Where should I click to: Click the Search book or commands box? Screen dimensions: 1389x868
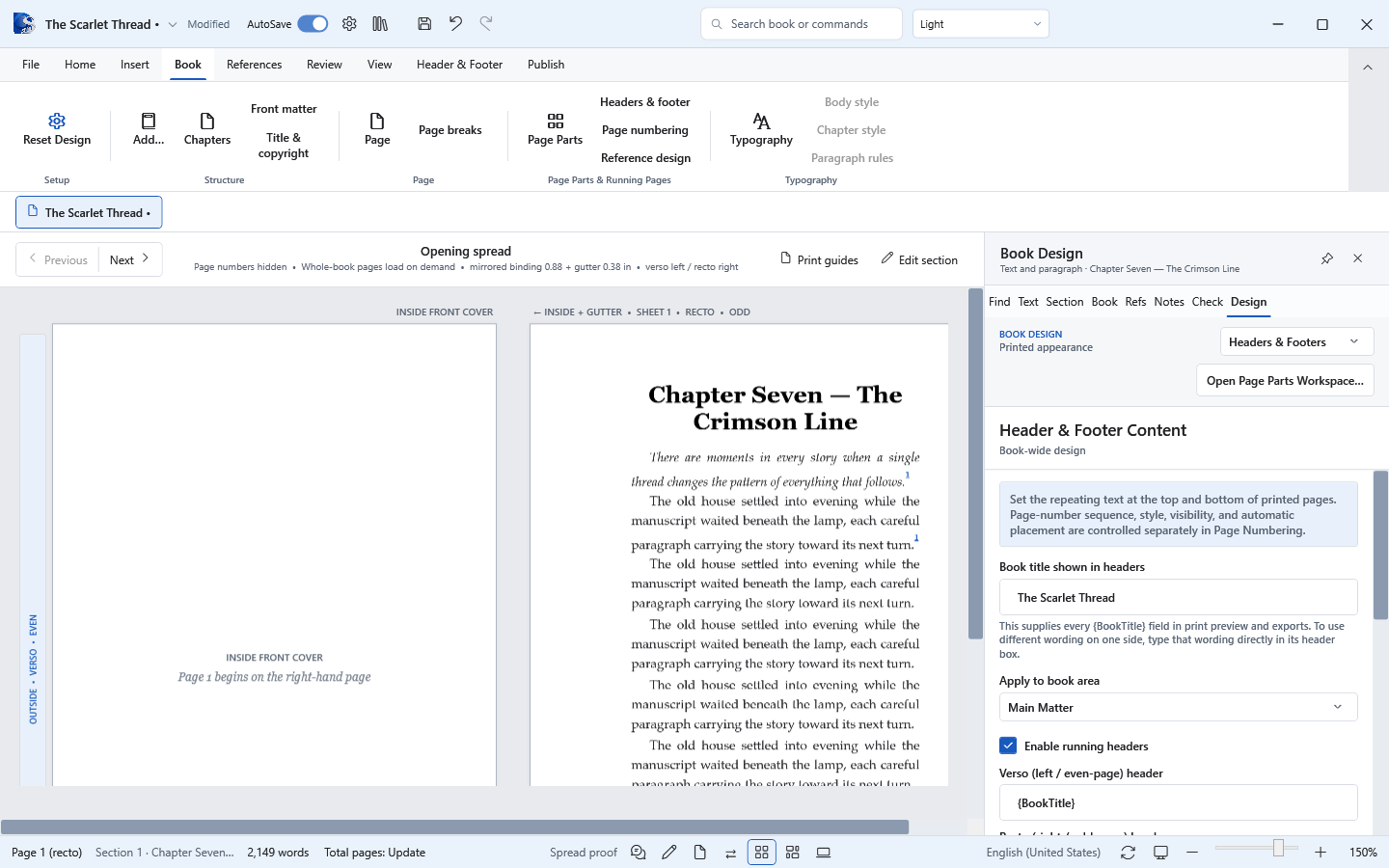pos(802,24)
